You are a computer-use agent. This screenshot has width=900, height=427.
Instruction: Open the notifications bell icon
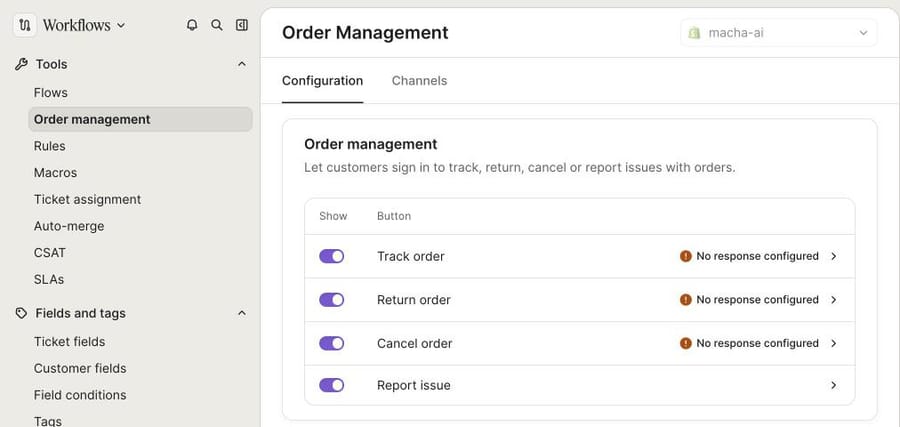click(x=192, y=25)
